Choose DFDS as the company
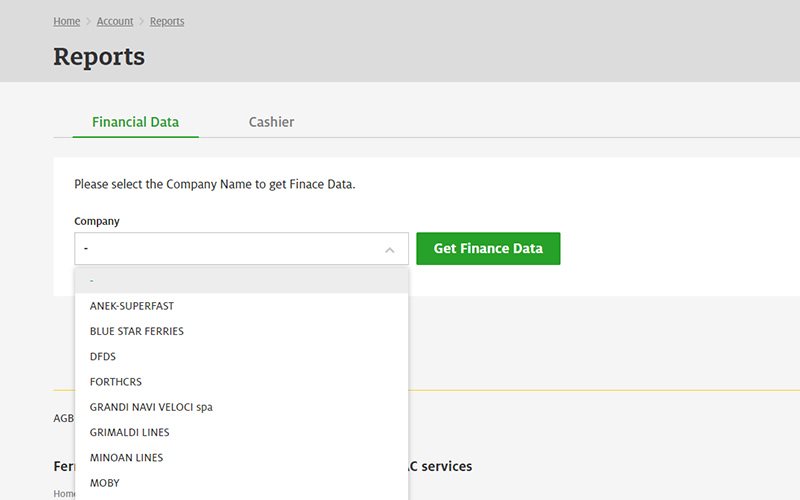Screen dimensions: 800x500 pyautogui.click(x=104, y=356)
